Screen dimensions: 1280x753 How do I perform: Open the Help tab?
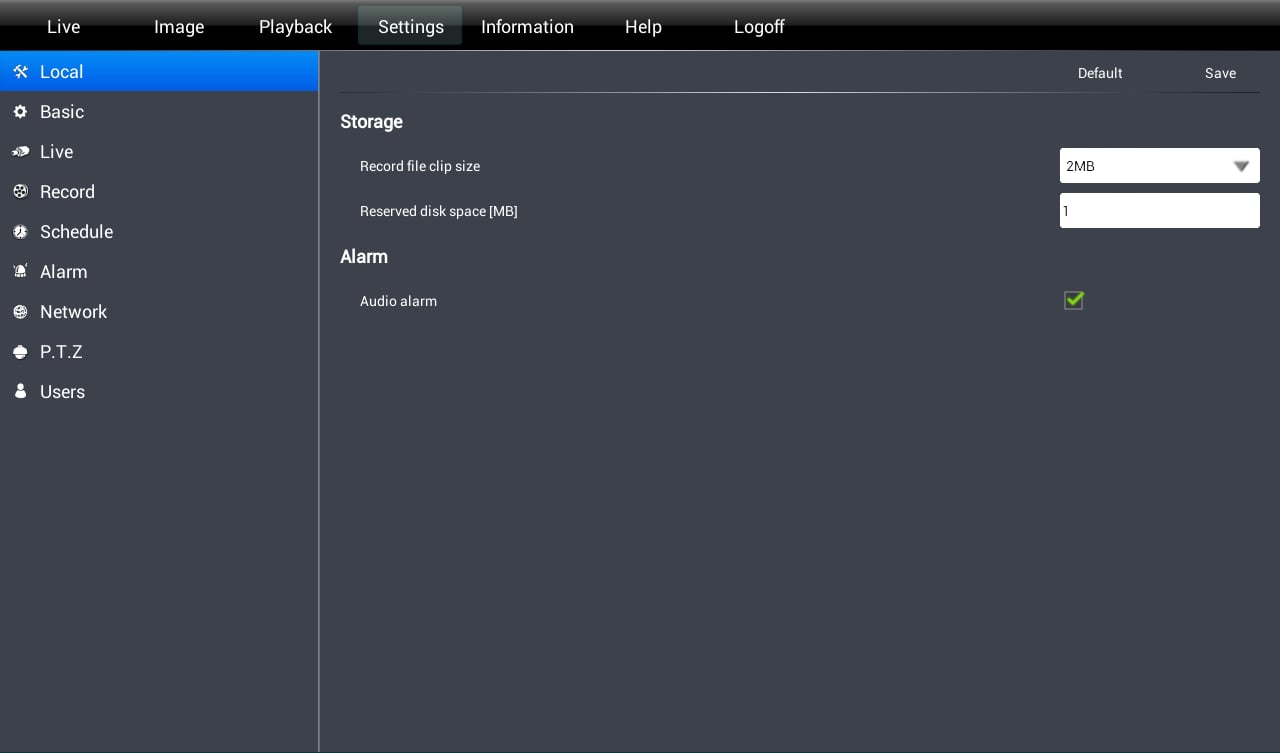(643, 27)
